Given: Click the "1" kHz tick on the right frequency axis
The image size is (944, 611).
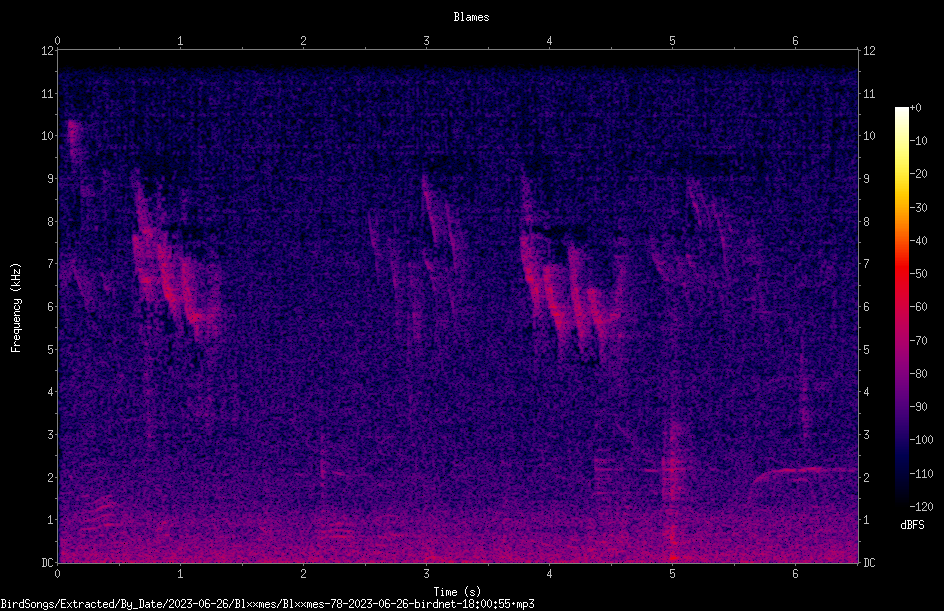Looking at the screenshot, I should pyautogui.click(x=866, y=520).
